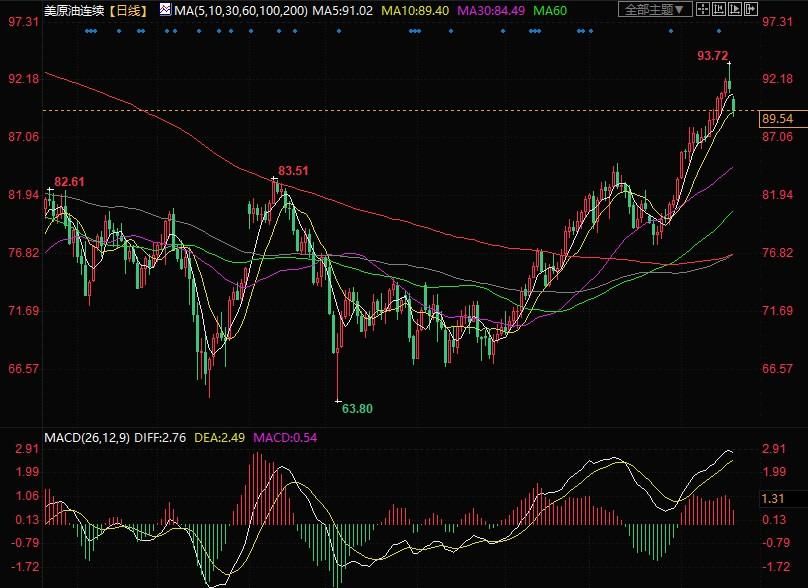Toggle the MA10:89.40 line legend
The width and height of the screenshot is (808, 588).
415,10
